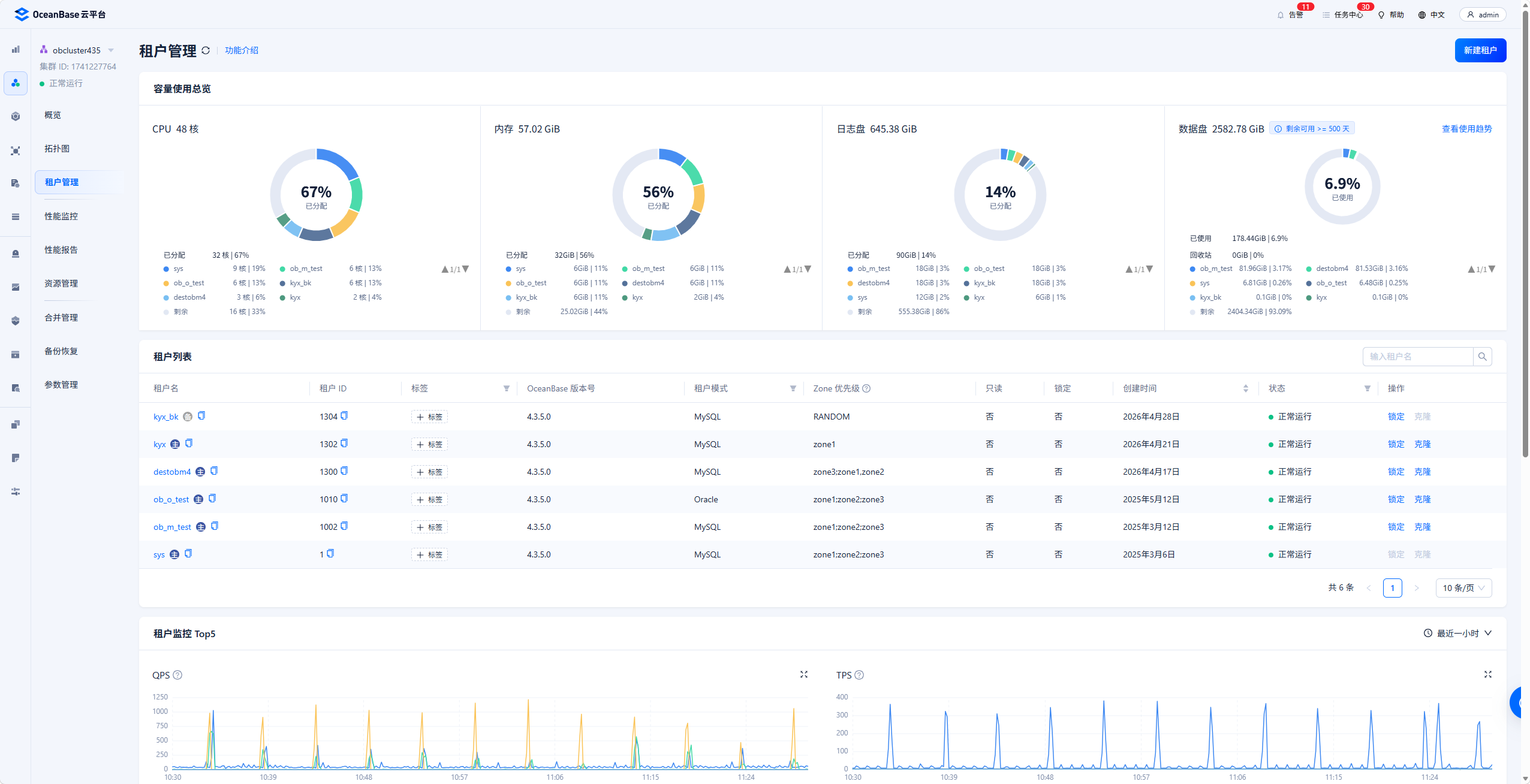Click the refresh icon beside 租户管理 title

point(206,50)
